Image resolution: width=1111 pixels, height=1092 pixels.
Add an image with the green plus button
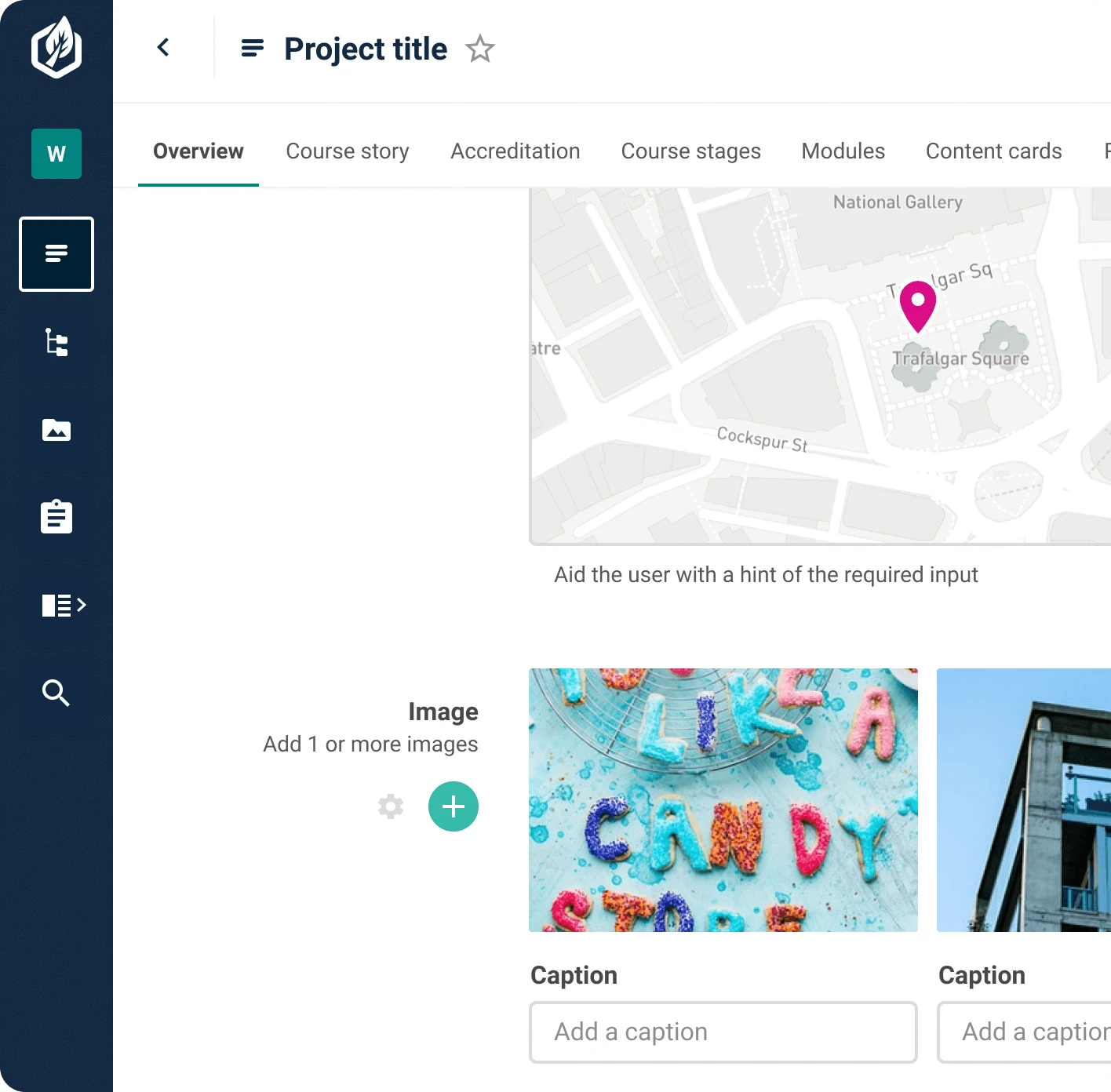(x=454, y=806)
